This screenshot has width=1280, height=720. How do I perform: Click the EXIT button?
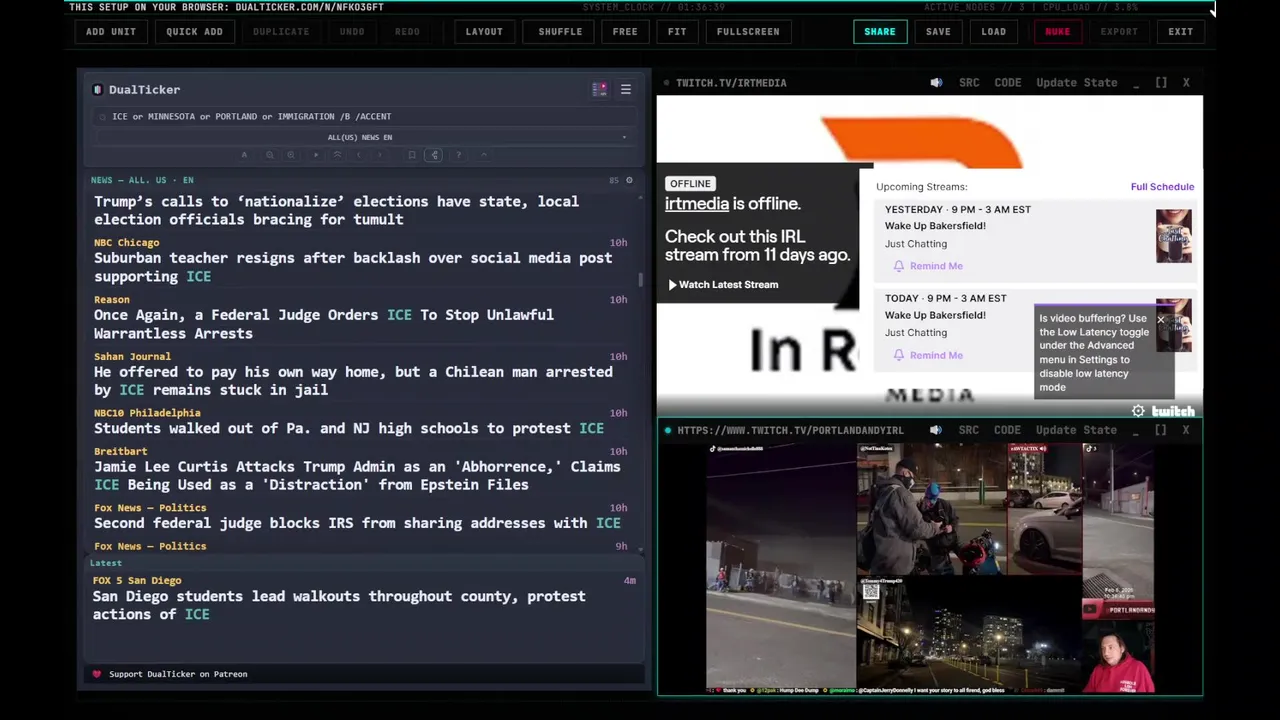click(x=1181, y=31)
